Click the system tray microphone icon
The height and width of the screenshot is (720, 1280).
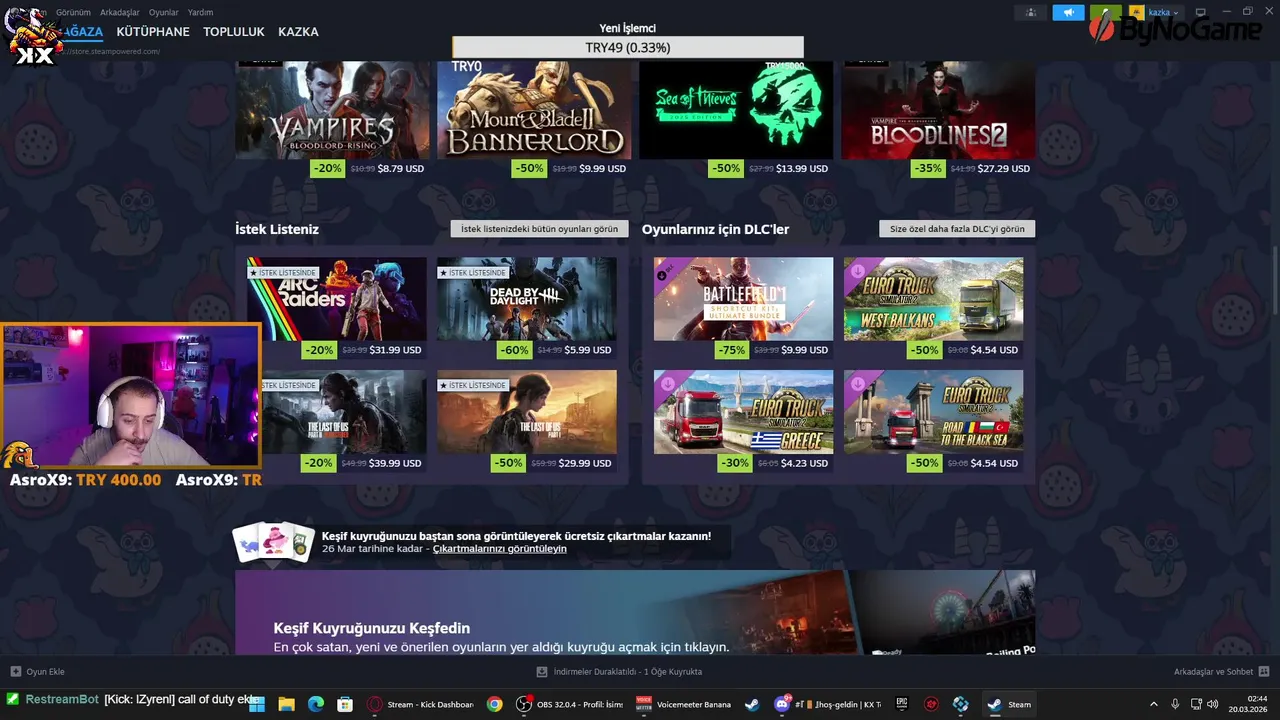(1175, 704)
